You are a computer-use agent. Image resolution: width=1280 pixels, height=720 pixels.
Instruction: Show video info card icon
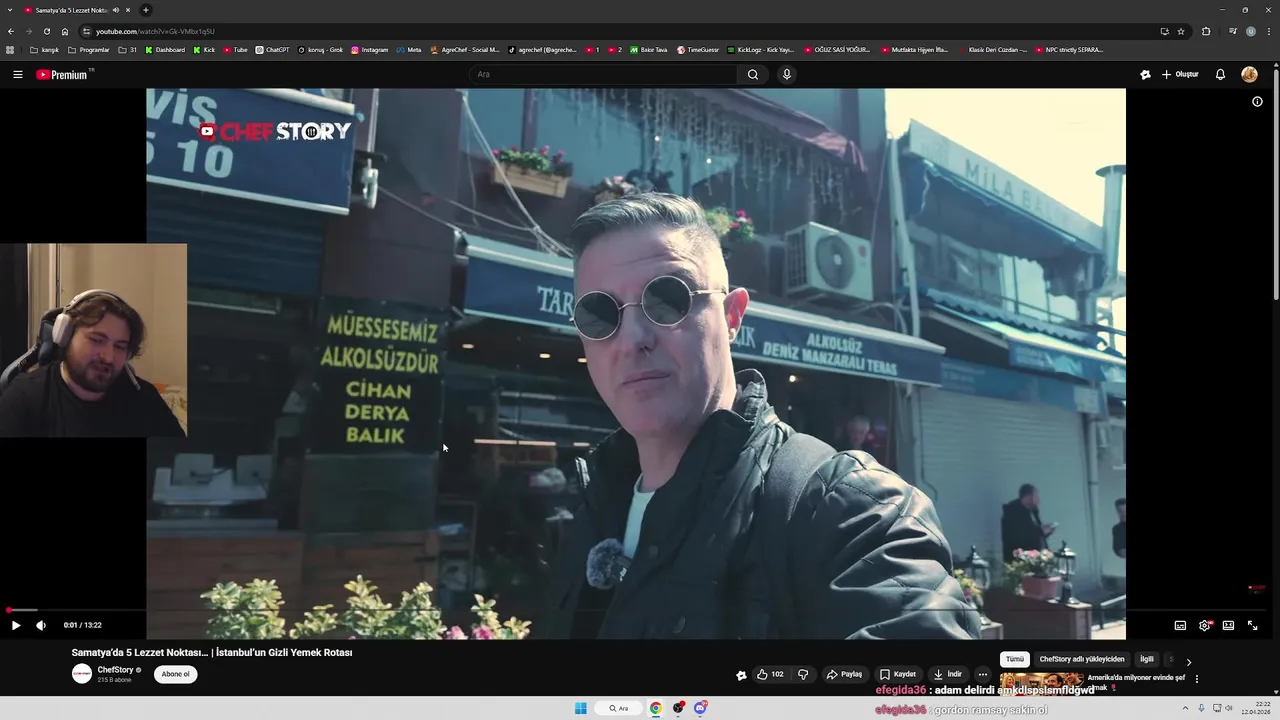[x=1257, y=101]
